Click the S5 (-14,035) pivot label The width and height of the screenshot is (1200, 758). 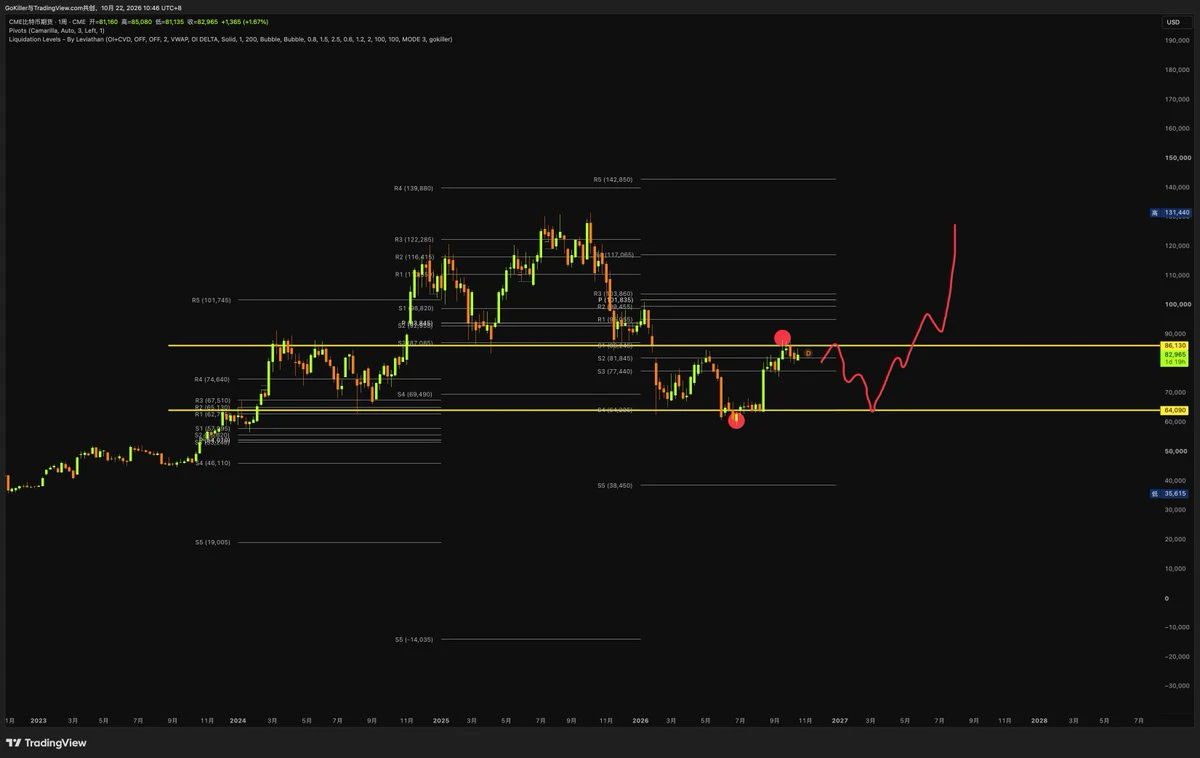[414, 639]
